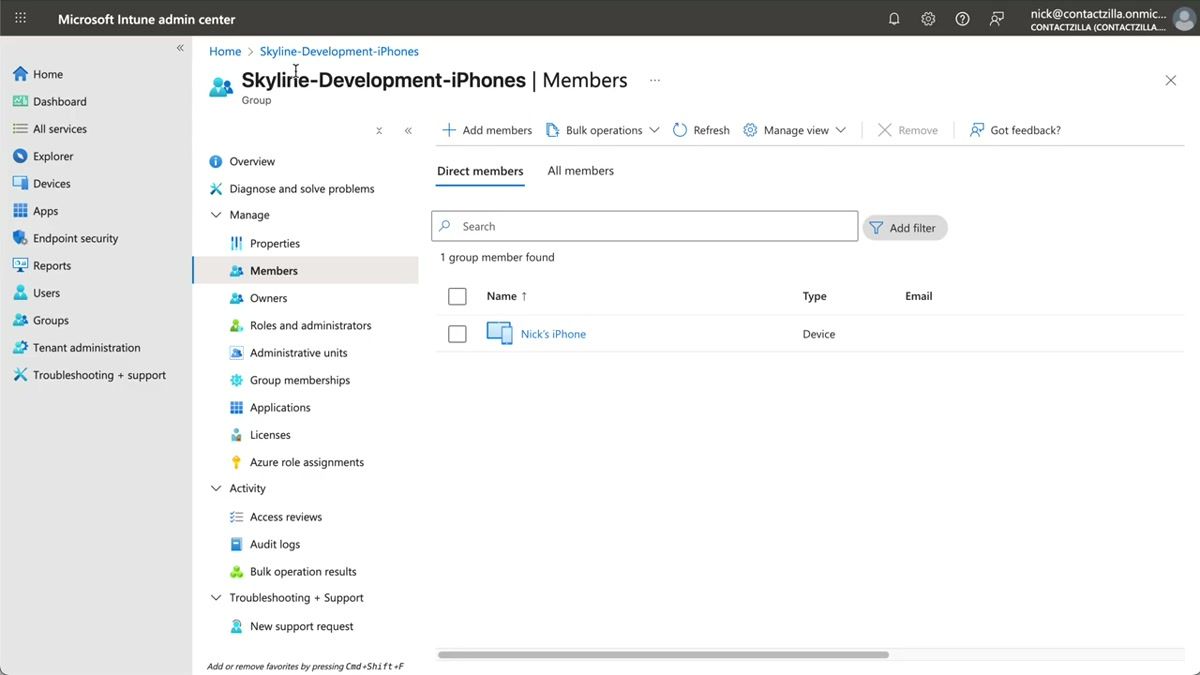Viewport: 1200px width, 675px height.
Task: Collapse the Manage section in the group menu
Action: [216, 214]
